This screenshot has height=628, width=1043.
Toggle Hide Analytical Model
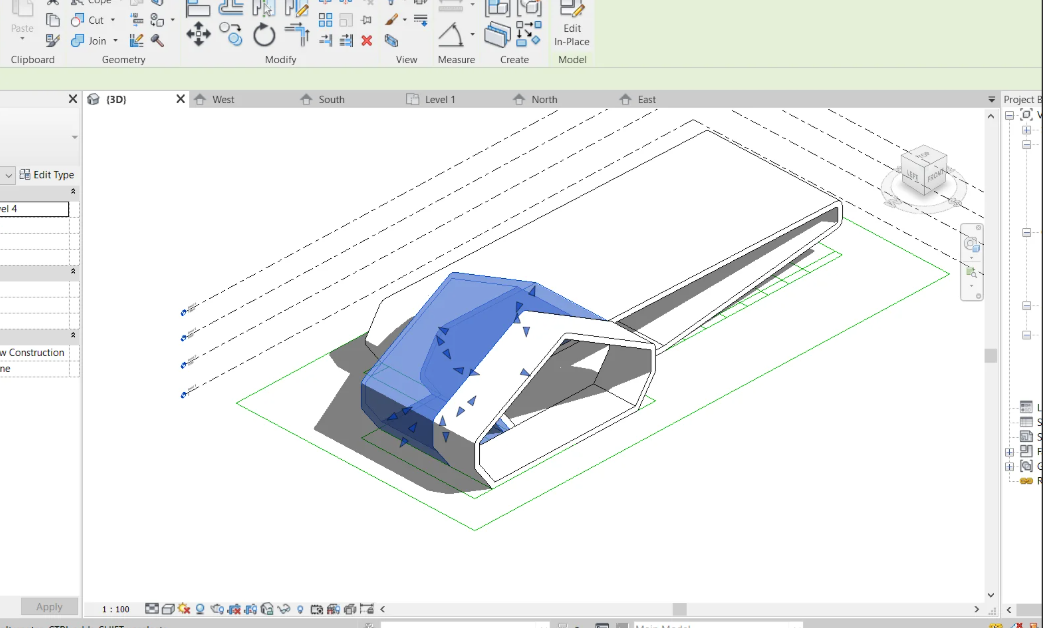tap(333, 609)
